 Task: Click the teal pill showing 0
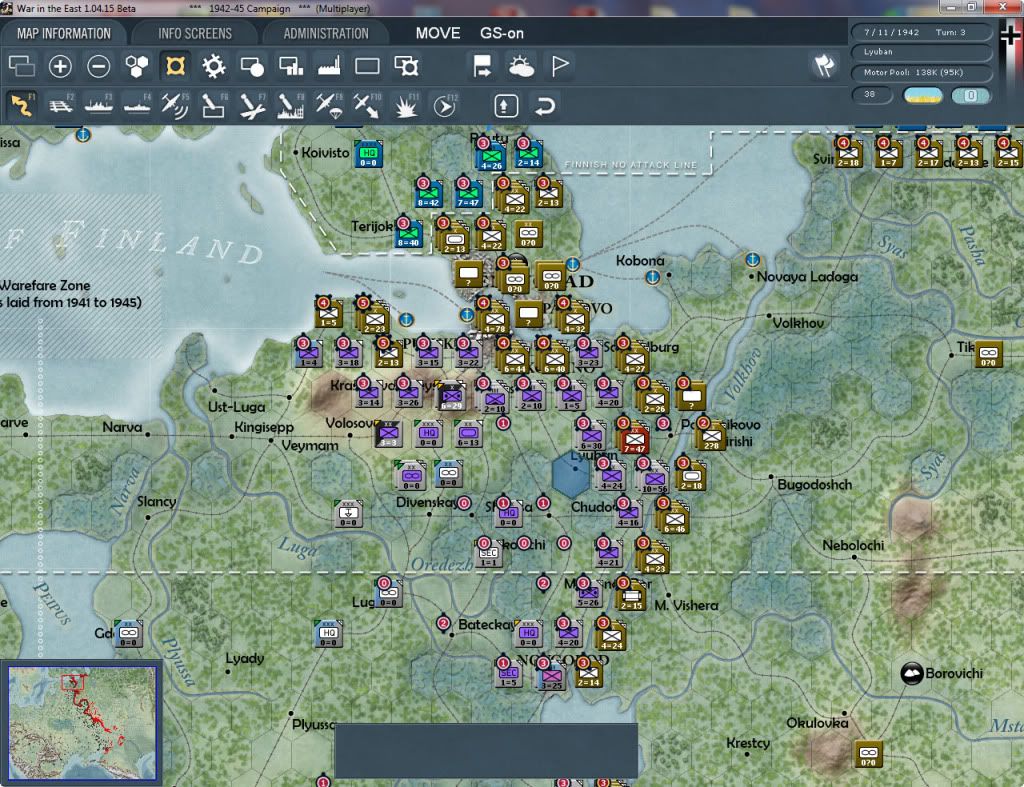point(970,95)
